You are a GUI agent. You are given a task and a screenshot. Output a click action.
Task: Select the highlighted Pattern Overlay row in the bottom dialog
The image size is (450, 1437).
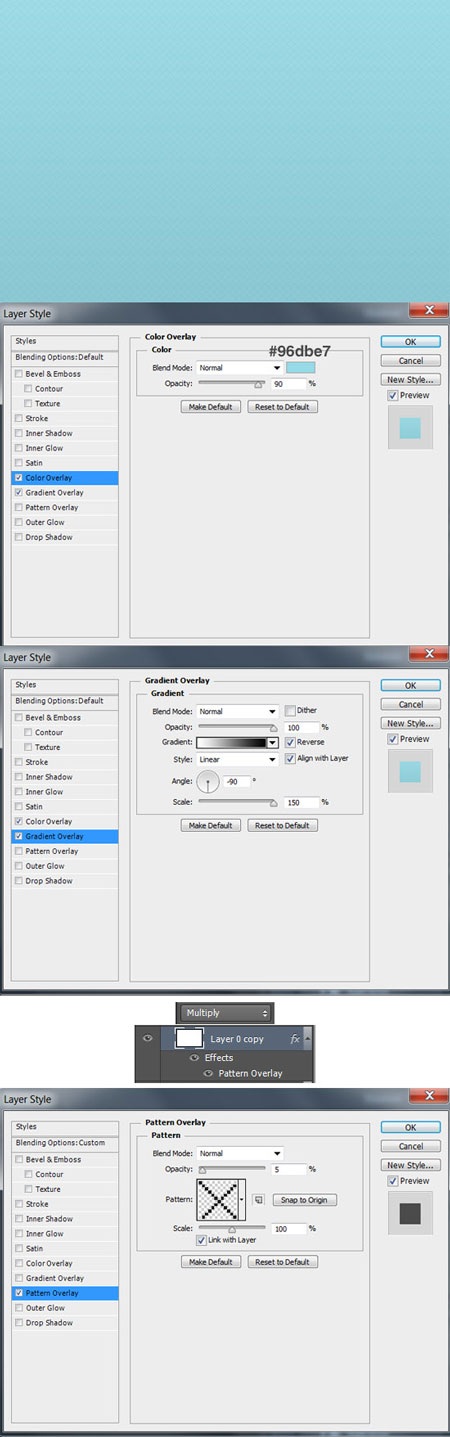click(65, 1293)
